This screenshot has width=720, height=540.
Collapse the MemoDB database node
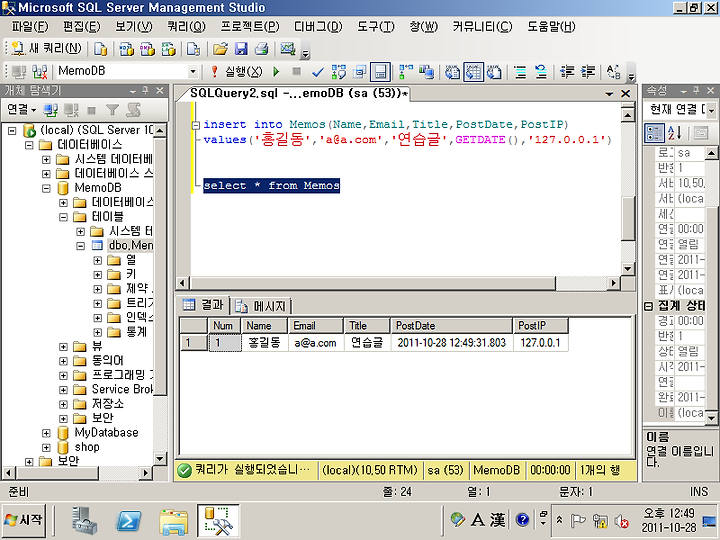pos(46,188)
